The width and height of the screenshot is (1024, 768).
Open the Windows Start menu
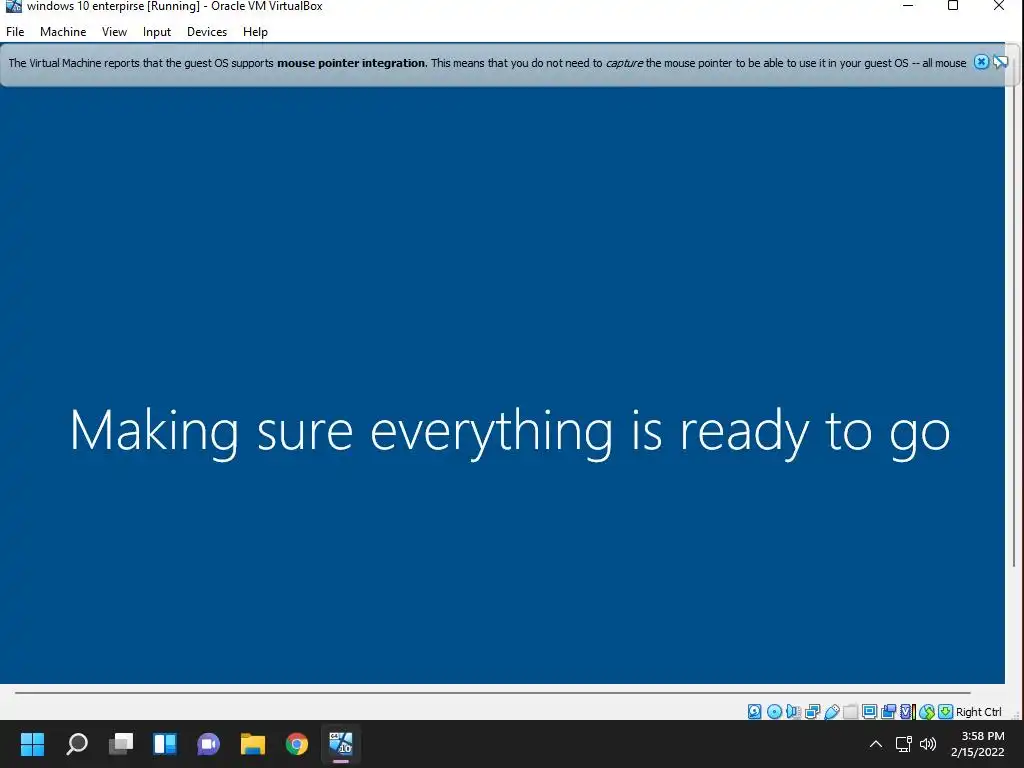pos(32,744)
